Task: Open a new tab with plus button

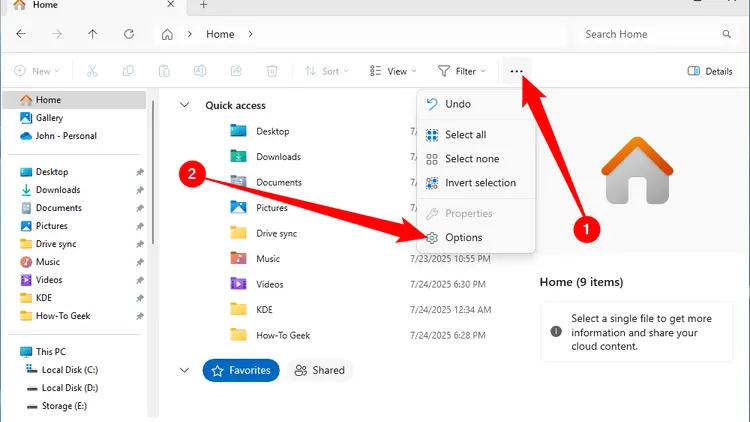Action: 203,5
